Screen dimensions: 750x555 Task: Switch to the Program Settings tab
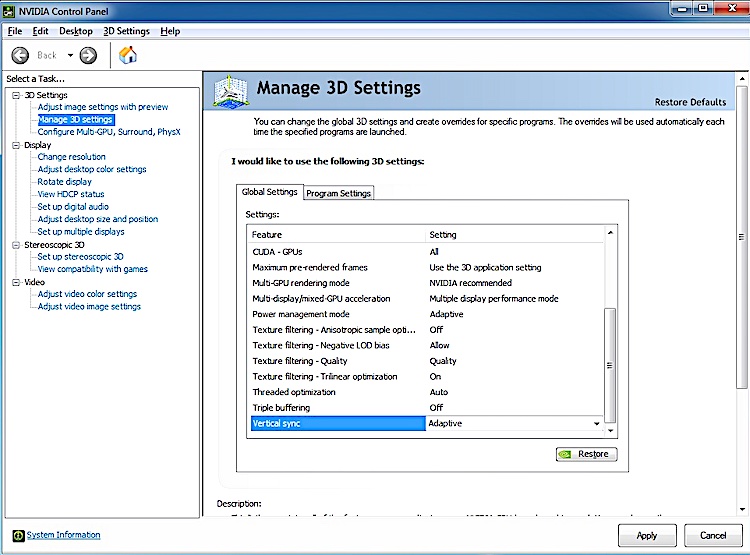pos(338,193)
